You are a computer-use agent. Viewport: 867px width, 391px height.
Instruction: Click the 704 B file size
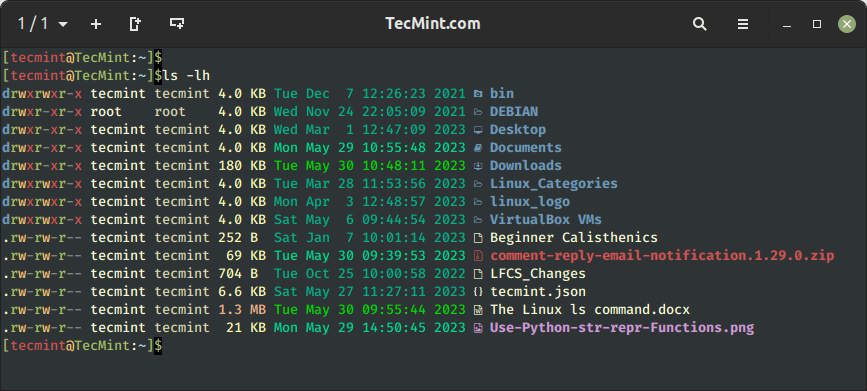(x=238, y=274)
